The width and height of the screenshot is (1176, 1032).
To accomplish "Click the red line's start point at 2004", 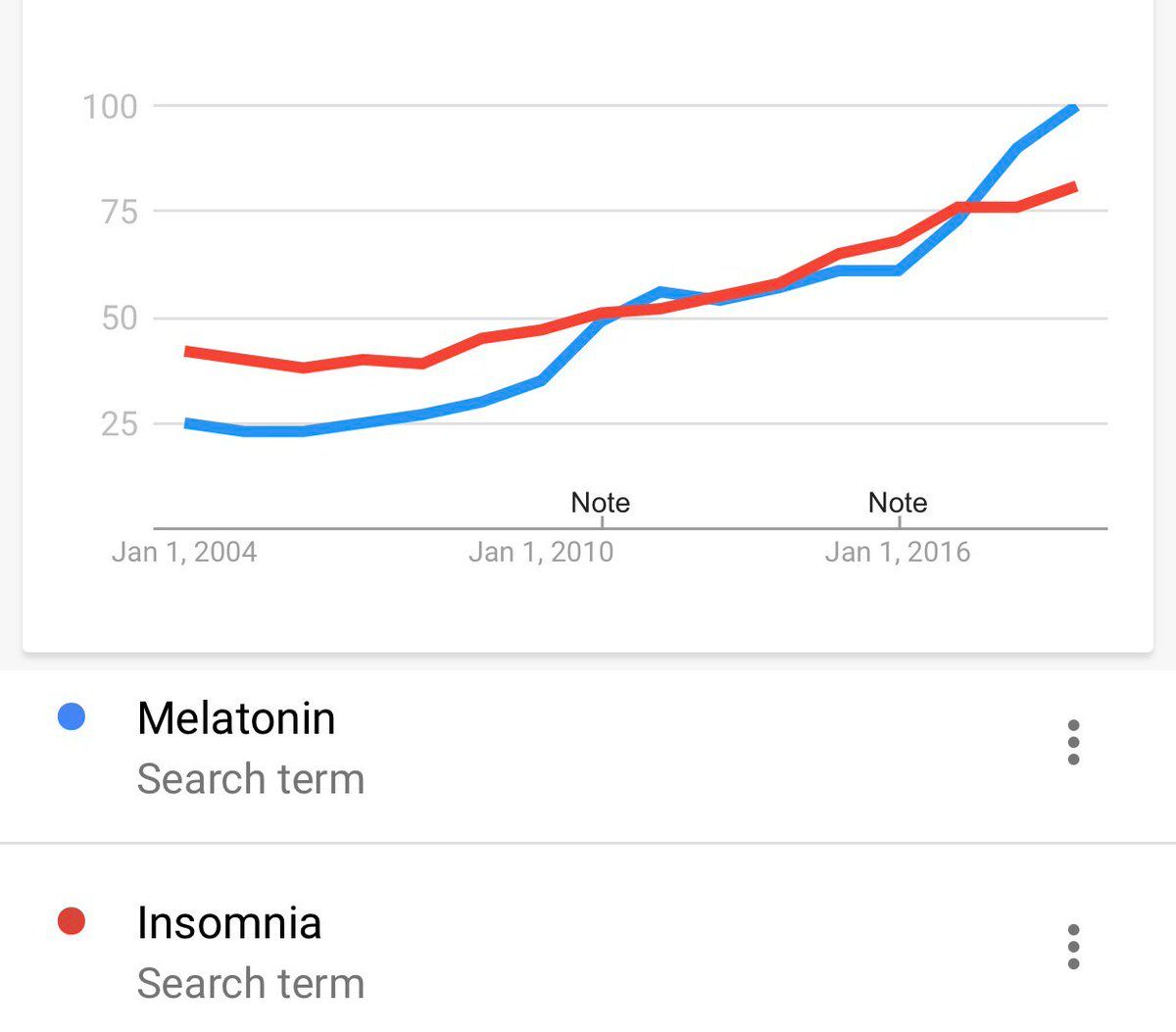I will point(188,351).
